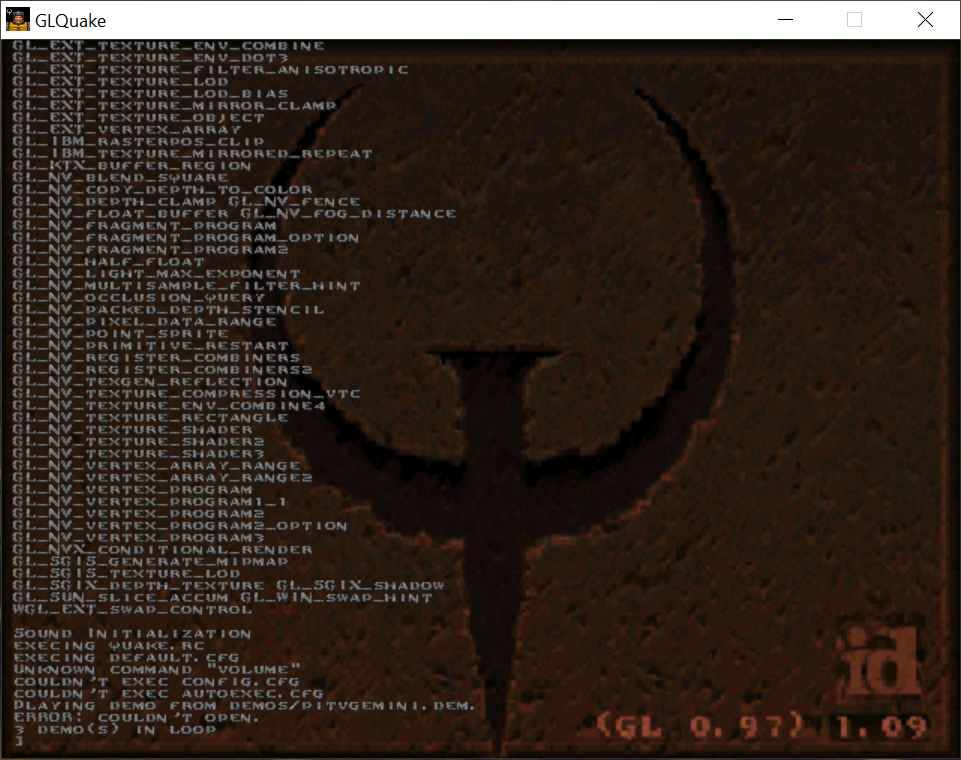Click the 1.09 version number
Viewport: 961px width, 760px height.
(x=881, y=727)
